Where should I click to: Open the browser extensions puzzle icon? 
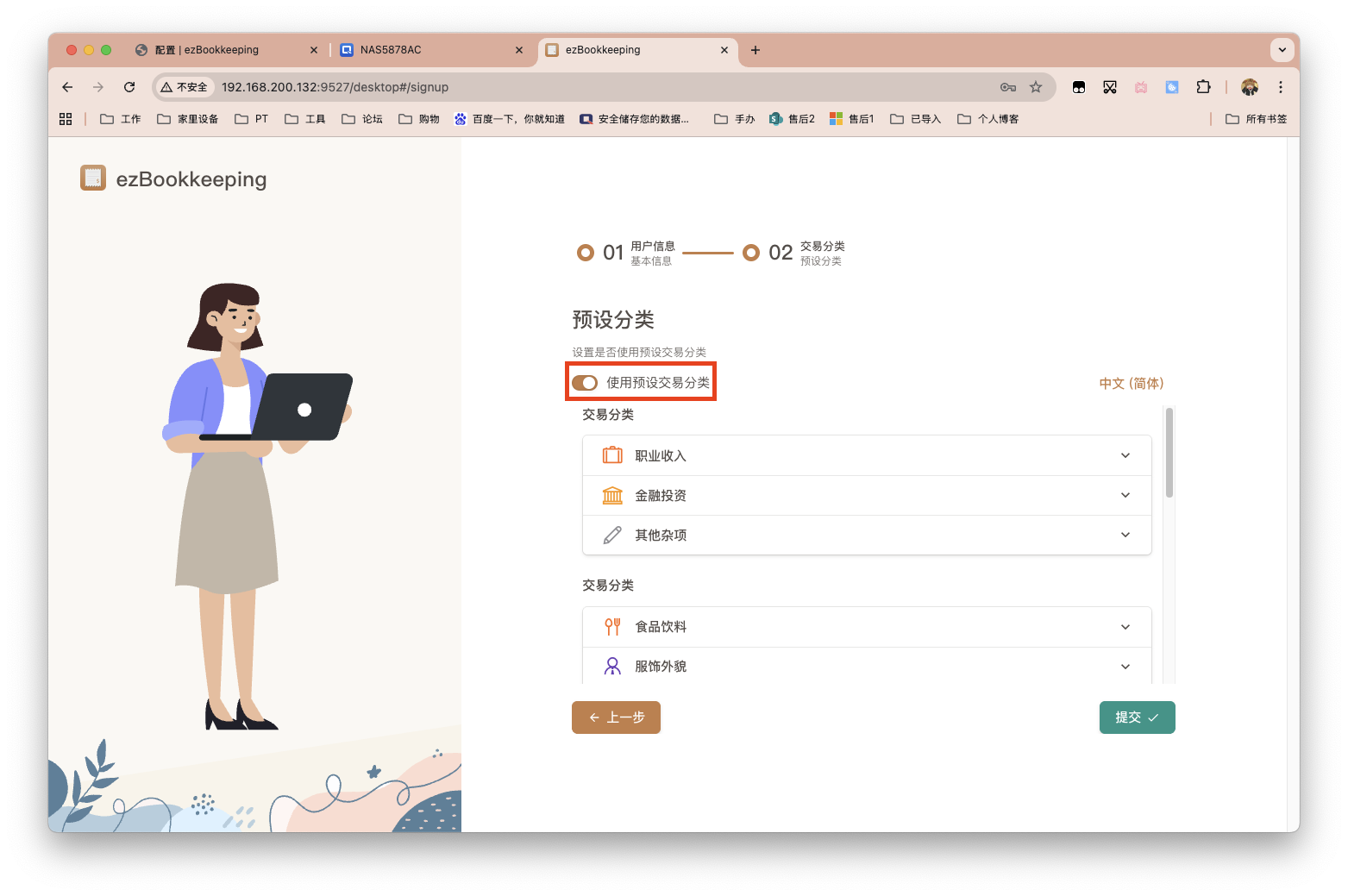(x=1203, y=87)
